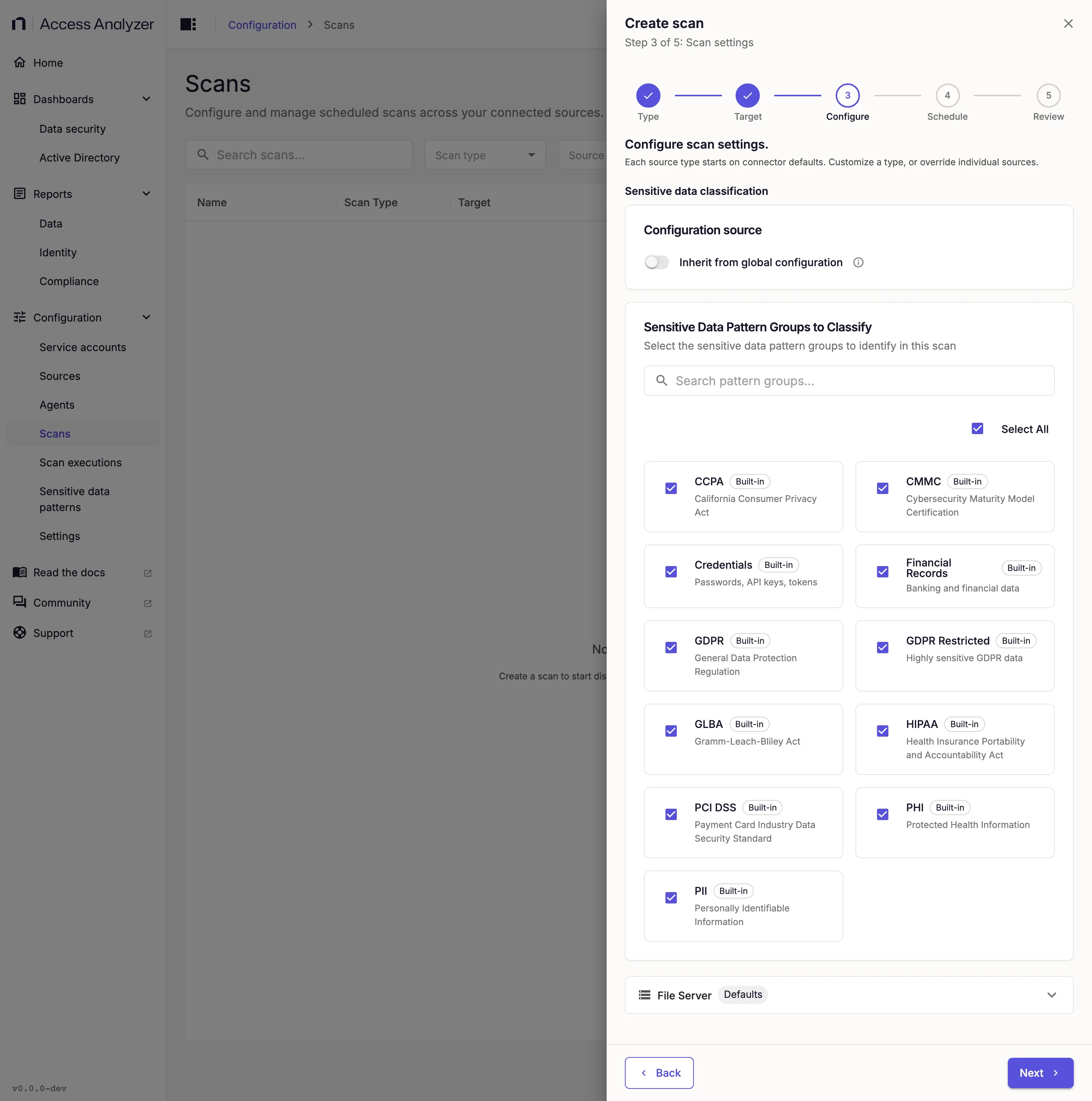Uncheck the PCI DSS checkbox
1092x1101 pixels.
[x=671, y=814]
